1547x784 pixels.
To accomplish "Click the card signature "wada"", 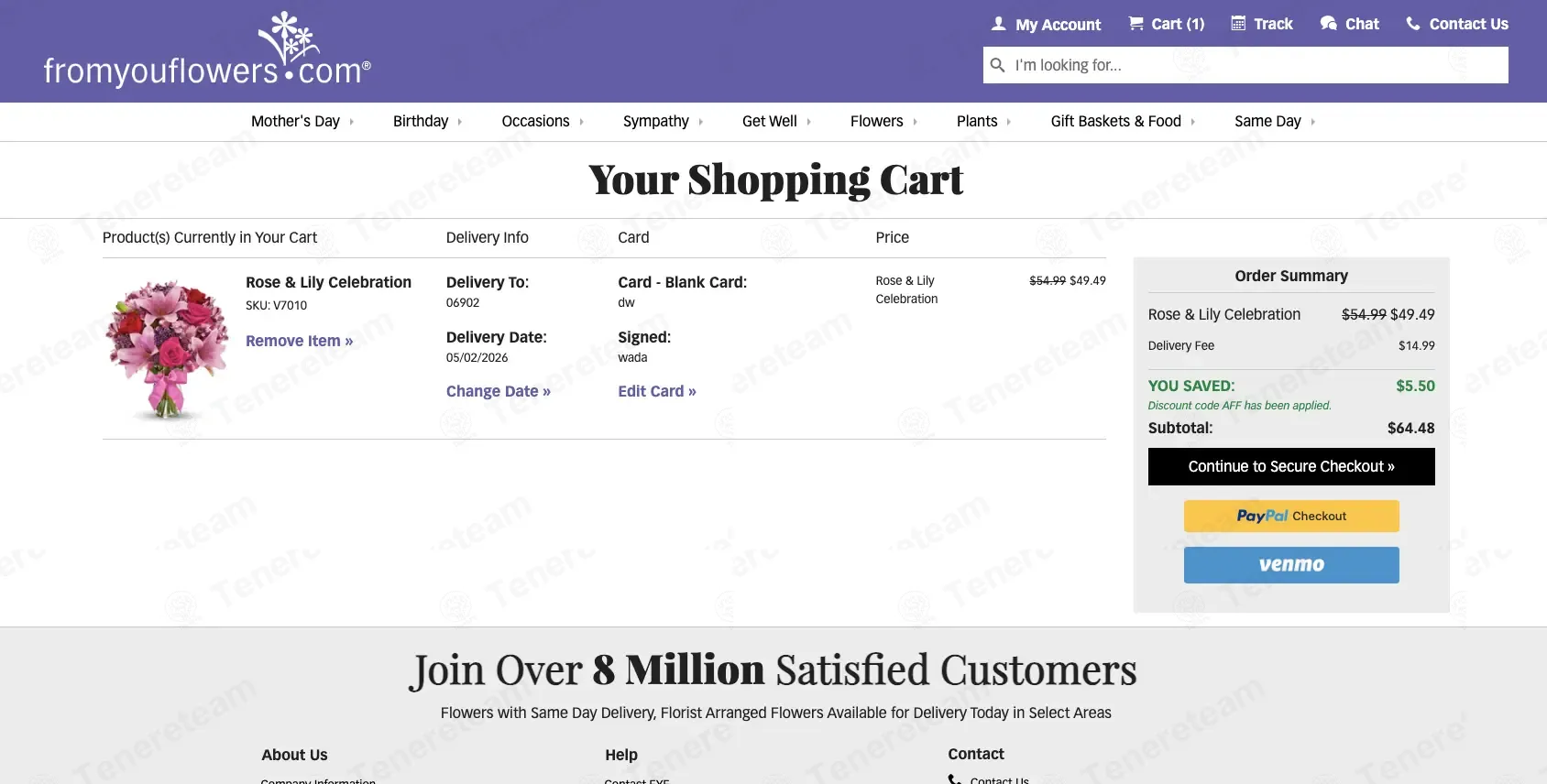I will click(632, 357).
